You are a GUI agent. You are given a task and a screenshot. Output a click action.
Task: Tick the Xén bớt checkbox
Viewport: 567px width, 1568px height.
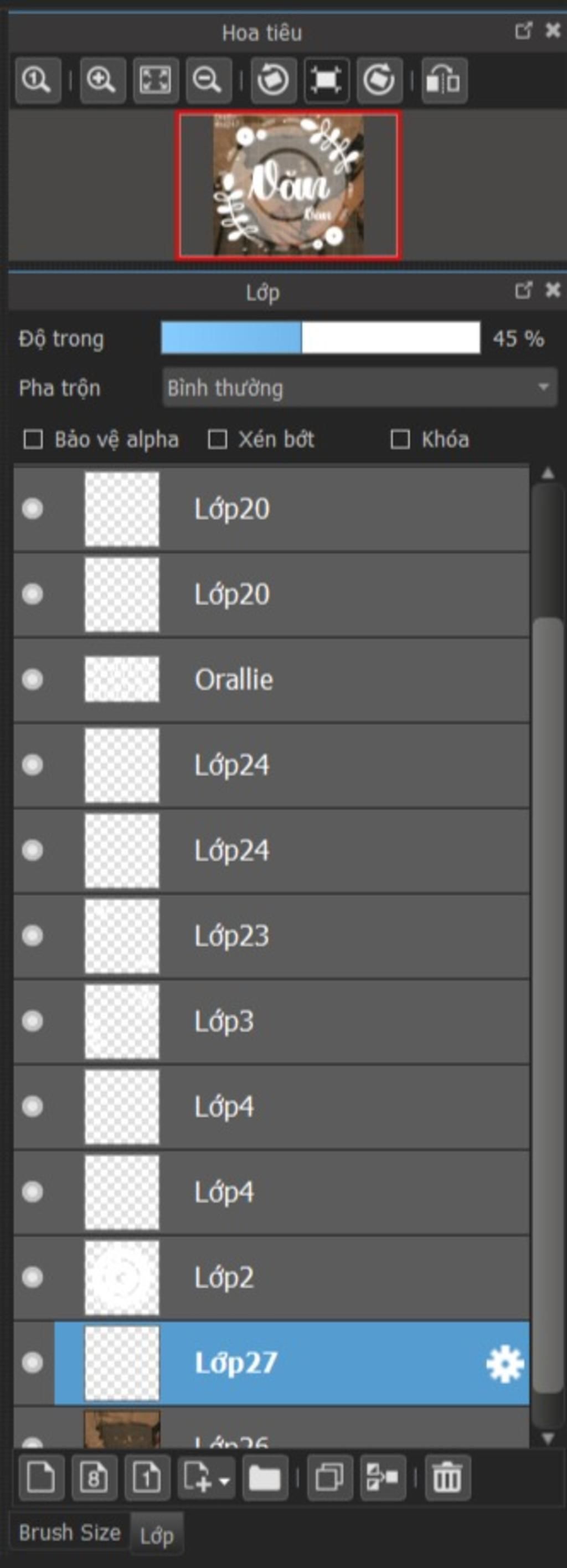pos(217,439)
